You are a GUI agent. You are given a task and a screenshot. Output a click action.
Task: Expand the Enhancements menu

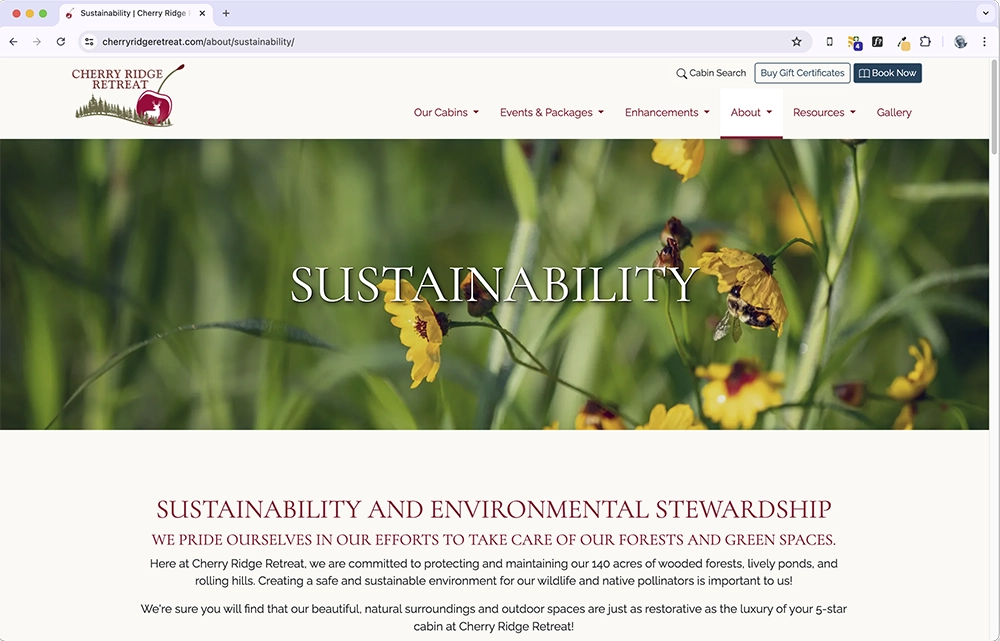[x=667, y=112]
